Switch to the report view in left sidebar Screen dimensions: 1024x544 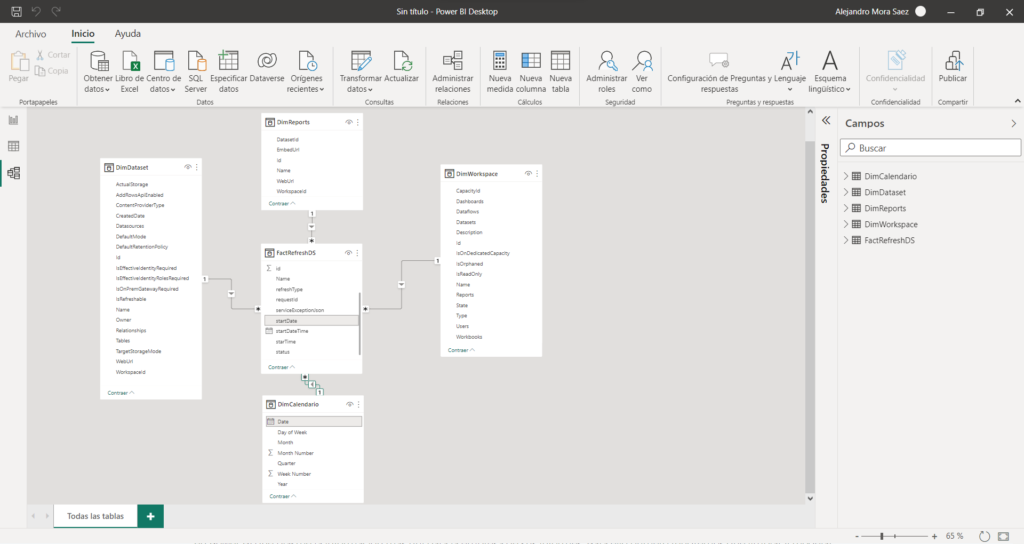[14, 120]
